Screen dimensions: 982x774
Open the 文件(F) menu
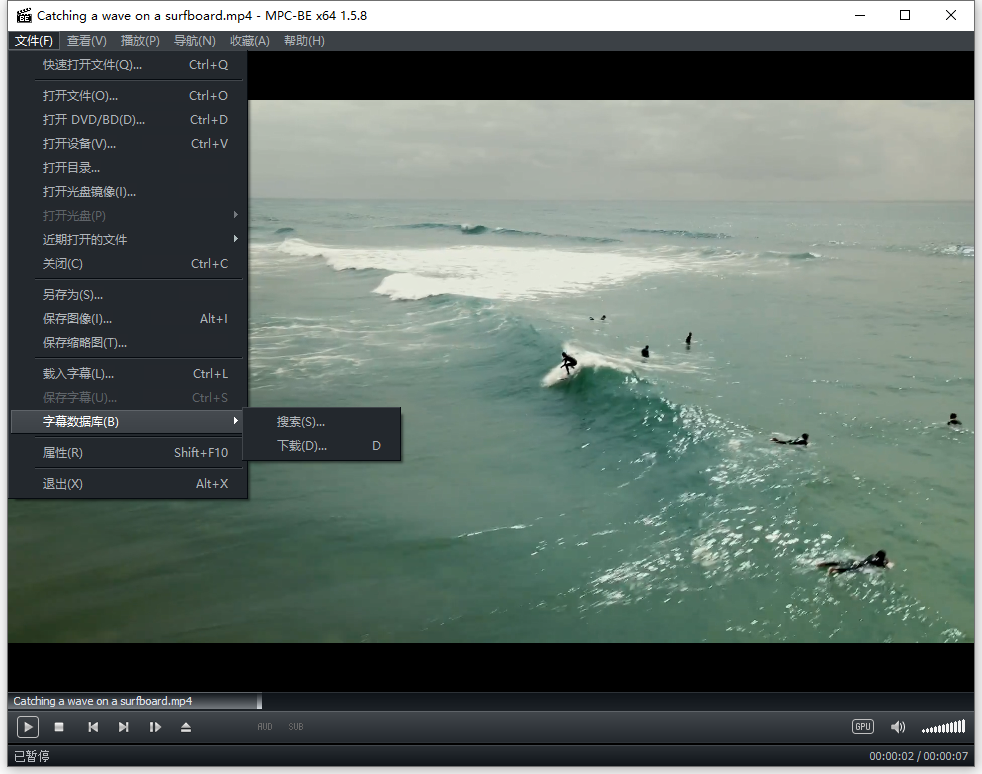tap(34, 41)
